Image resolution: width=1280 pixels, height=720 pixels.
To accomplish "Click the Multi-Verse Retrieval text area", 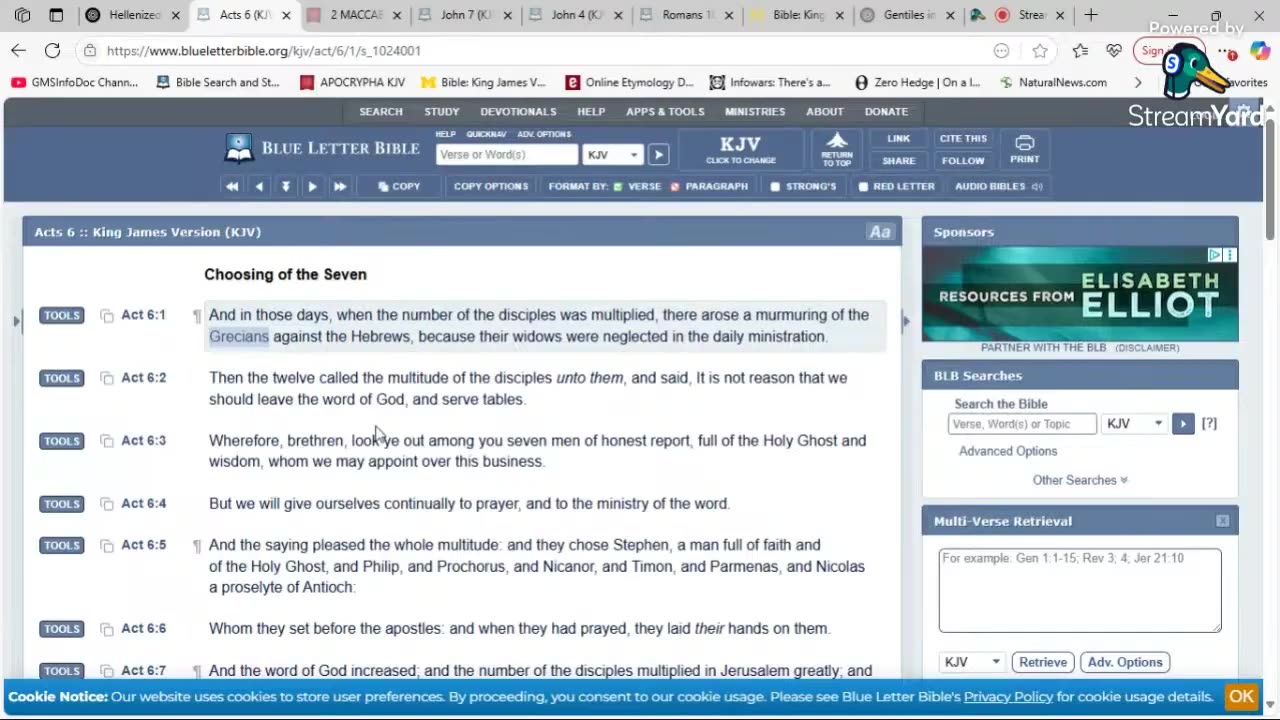I will [1080, 590].
